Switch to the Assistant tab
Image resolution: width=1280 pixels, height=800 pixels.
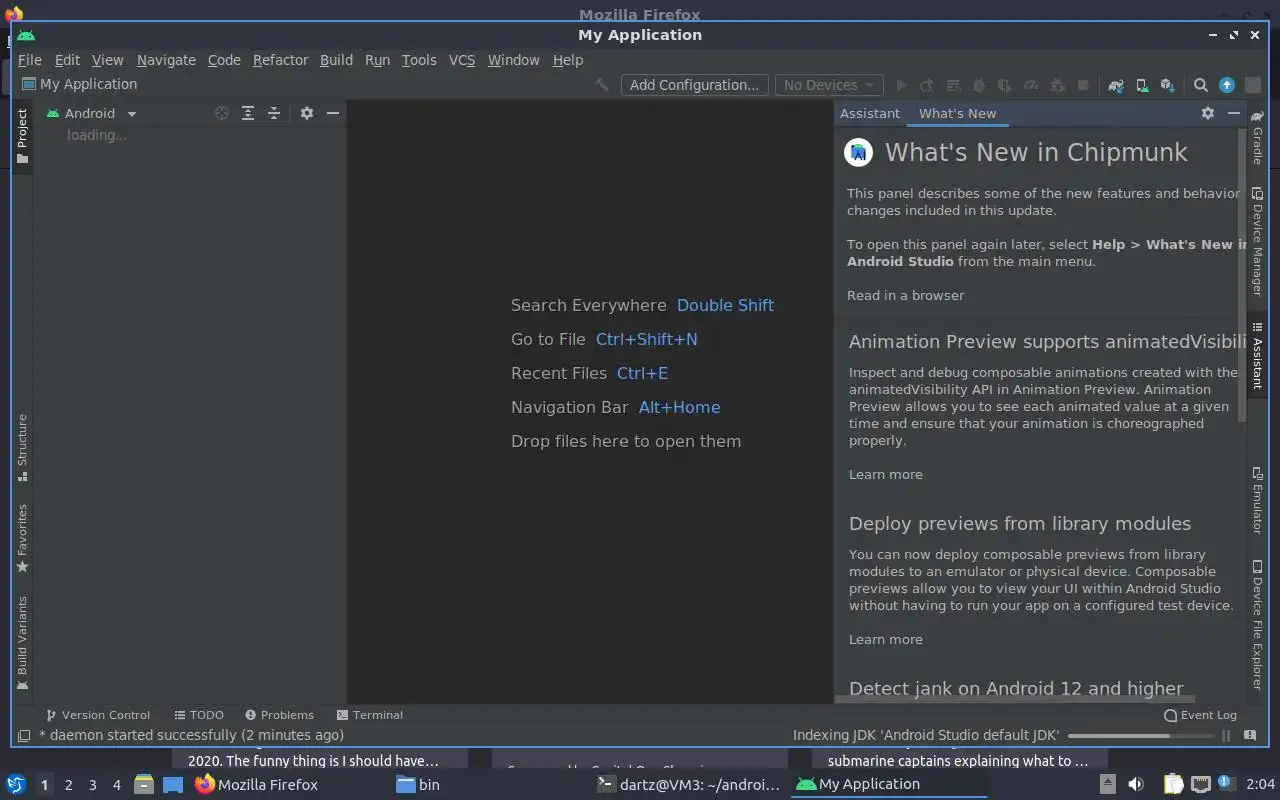click(x=870, y=113)
